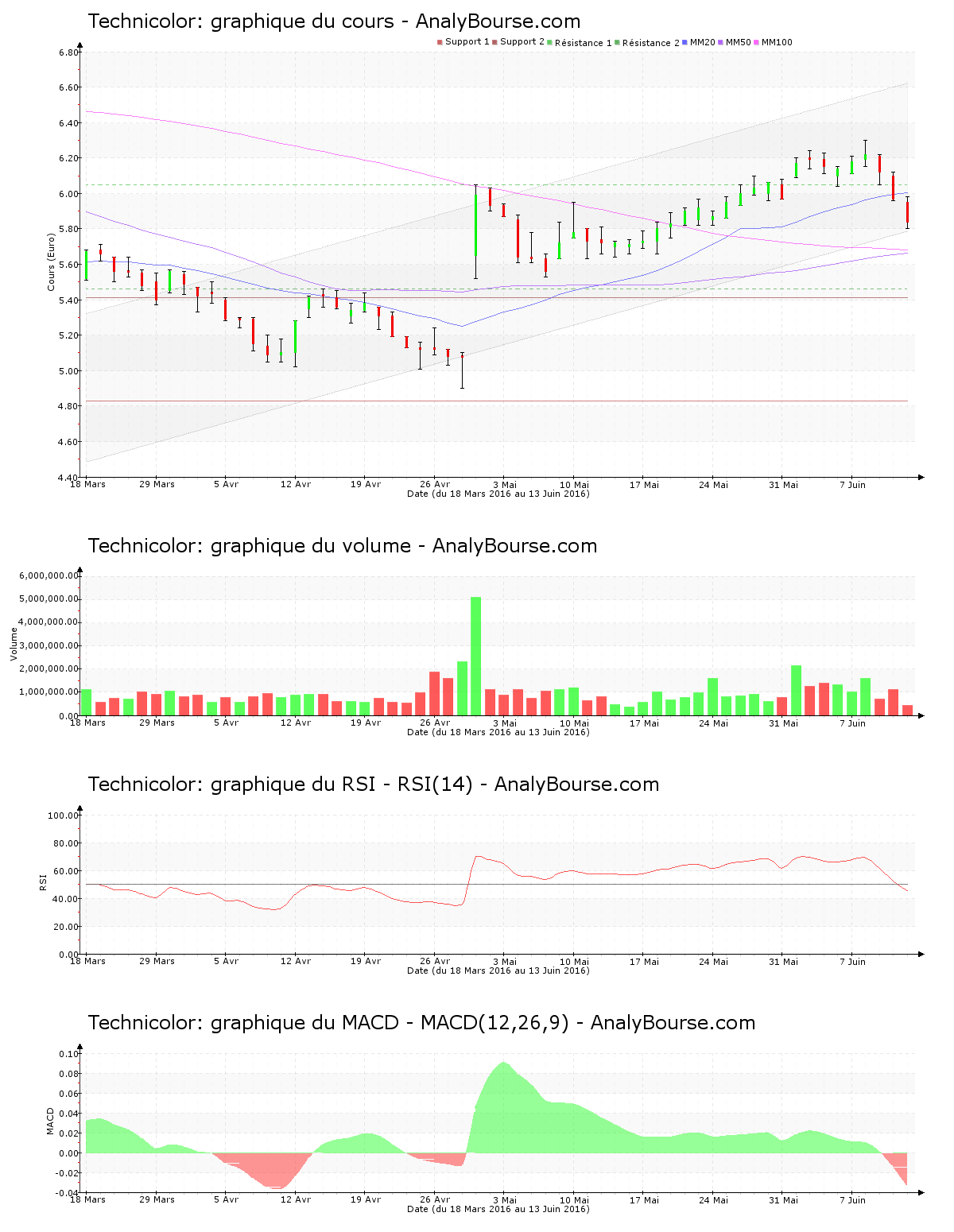Select the Support 1 legend label
This screenshot has height=1232, width=954.
tap(467, 42)
